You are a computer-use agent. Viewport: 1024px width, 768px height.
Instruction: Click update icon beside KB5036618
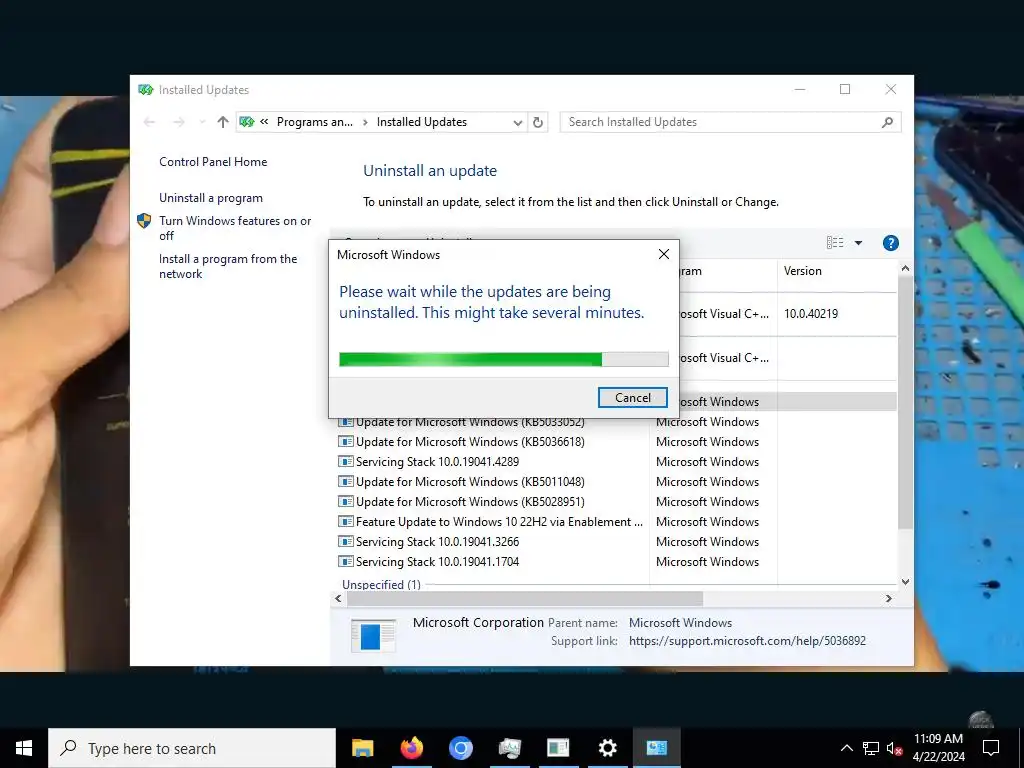(x=345, y=442)
